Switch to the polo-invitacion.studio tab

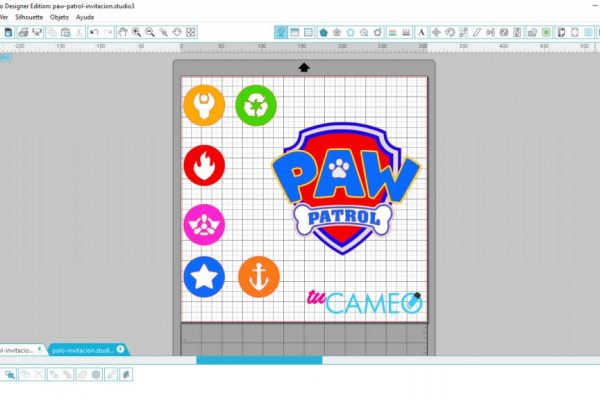83,350
